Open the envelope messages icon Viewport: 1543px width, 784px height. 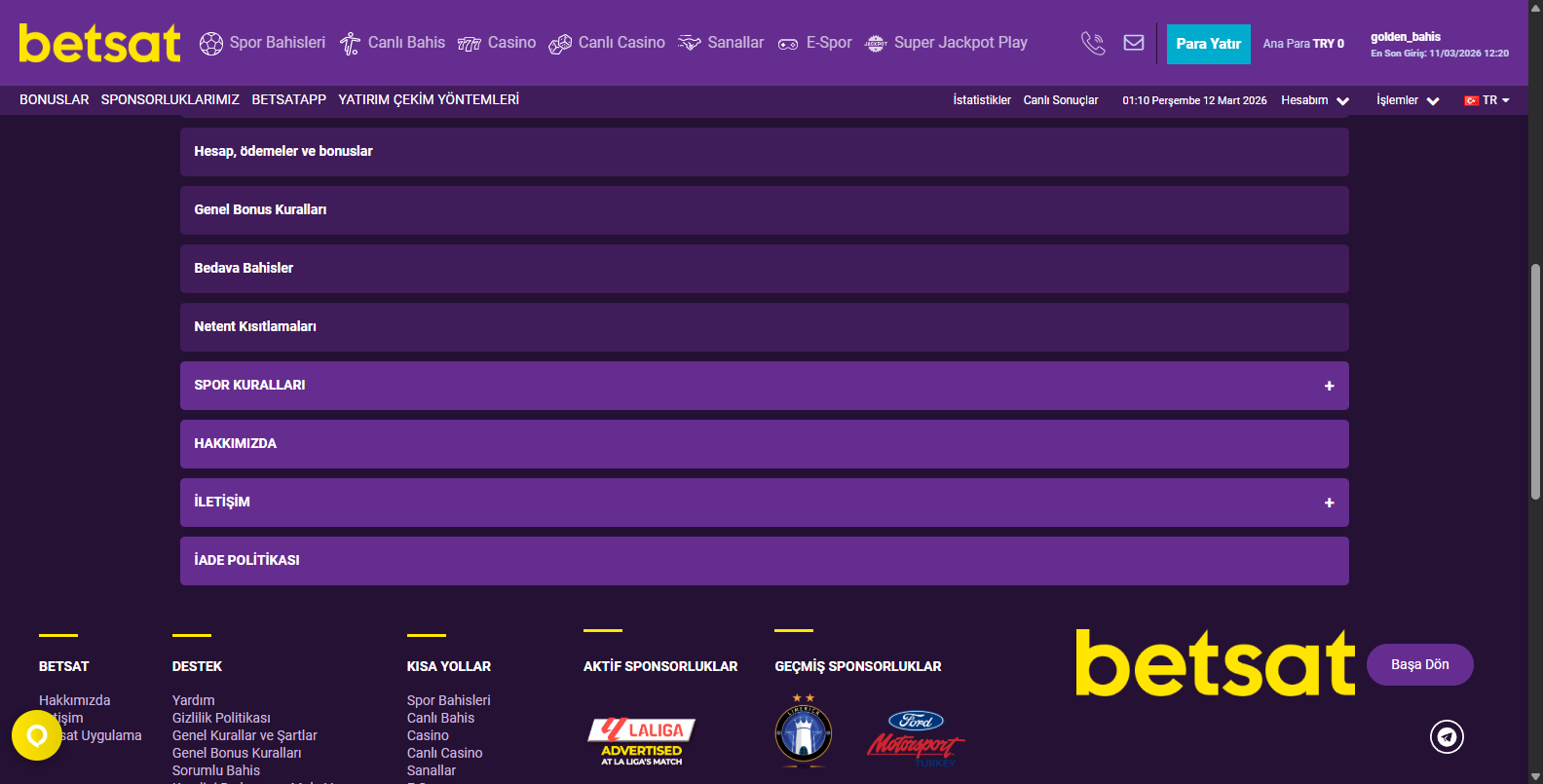(x=1134, y=43)
